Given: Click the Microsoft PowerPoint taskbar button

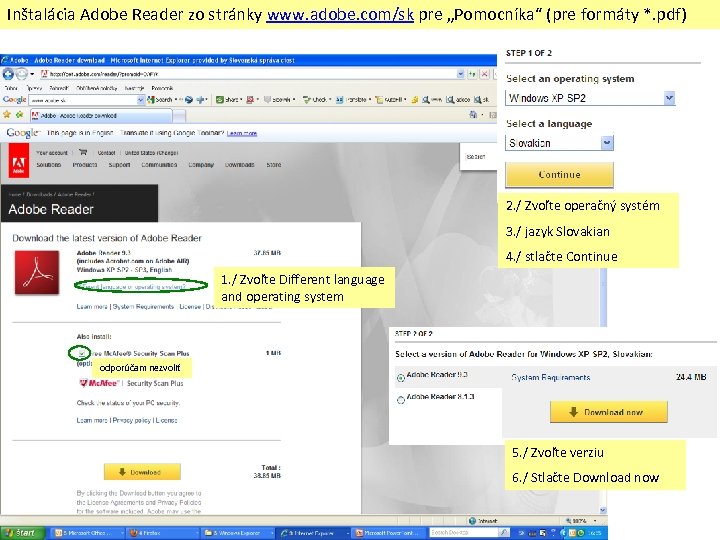Looking at the screenshot, I should (x=389, y=533).
